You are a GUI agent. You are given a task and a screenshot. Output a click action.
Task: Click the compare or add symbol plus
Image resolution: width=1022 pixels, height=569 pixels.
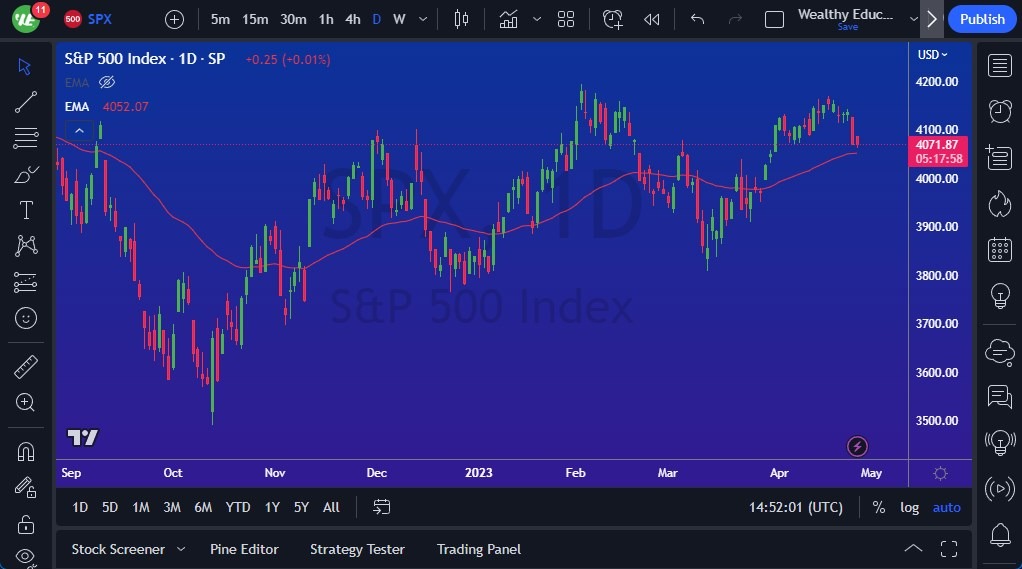(174, 20)
